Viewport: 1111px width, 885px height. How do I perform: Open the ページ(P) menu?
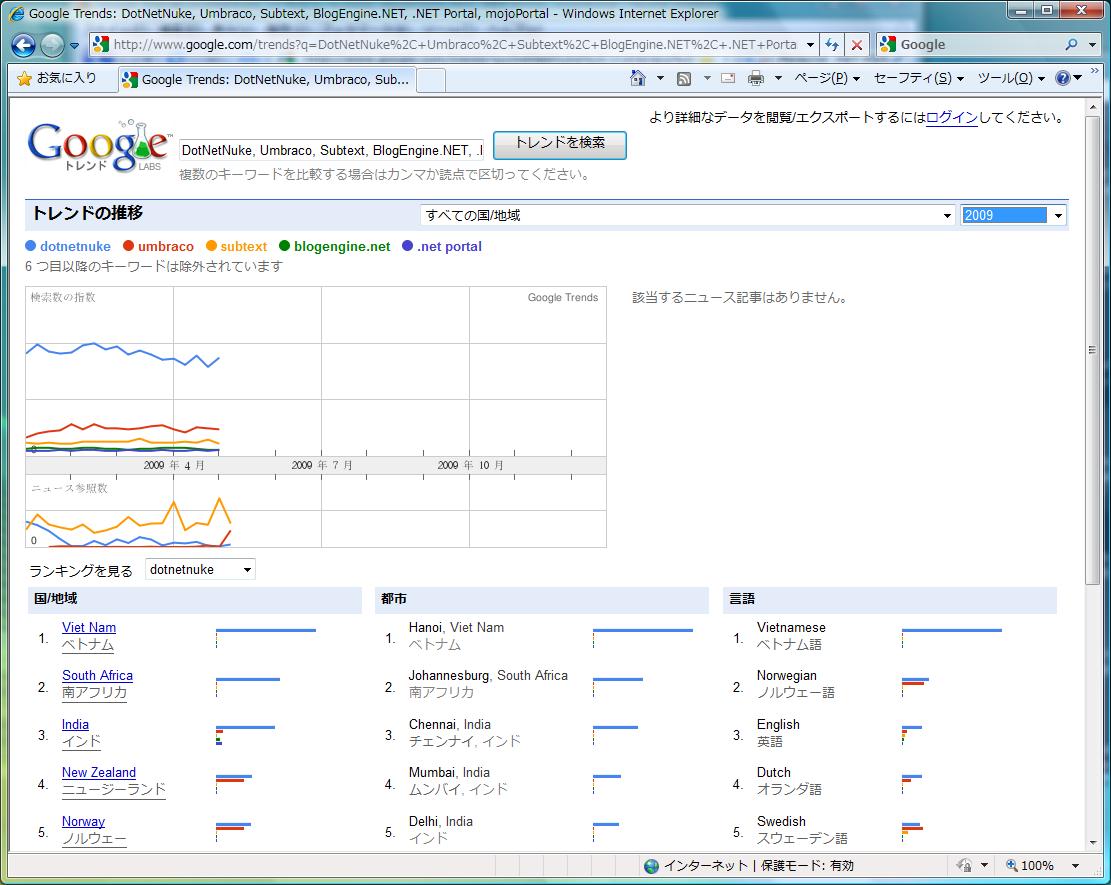[827, 78]
